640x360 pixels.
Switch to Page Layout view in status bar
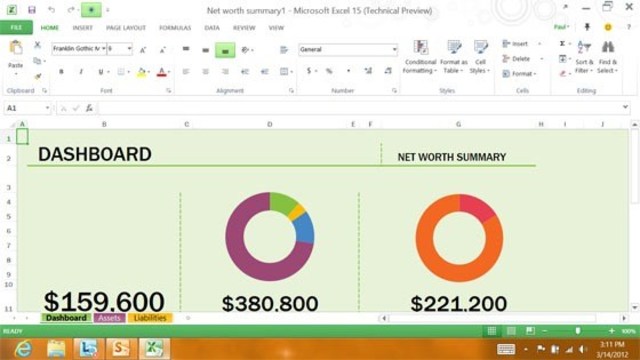coord(511,331)
